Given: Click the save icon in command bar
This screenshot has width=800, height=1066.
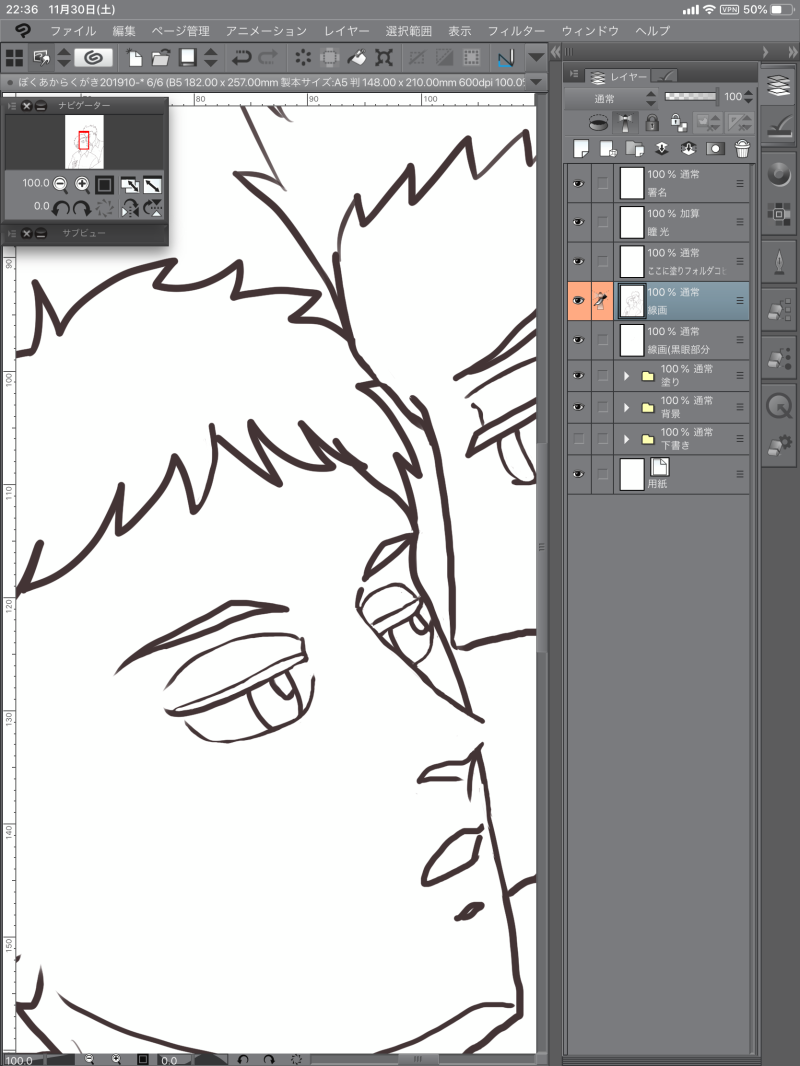Looking at the screenshot, I should point(188,58).
